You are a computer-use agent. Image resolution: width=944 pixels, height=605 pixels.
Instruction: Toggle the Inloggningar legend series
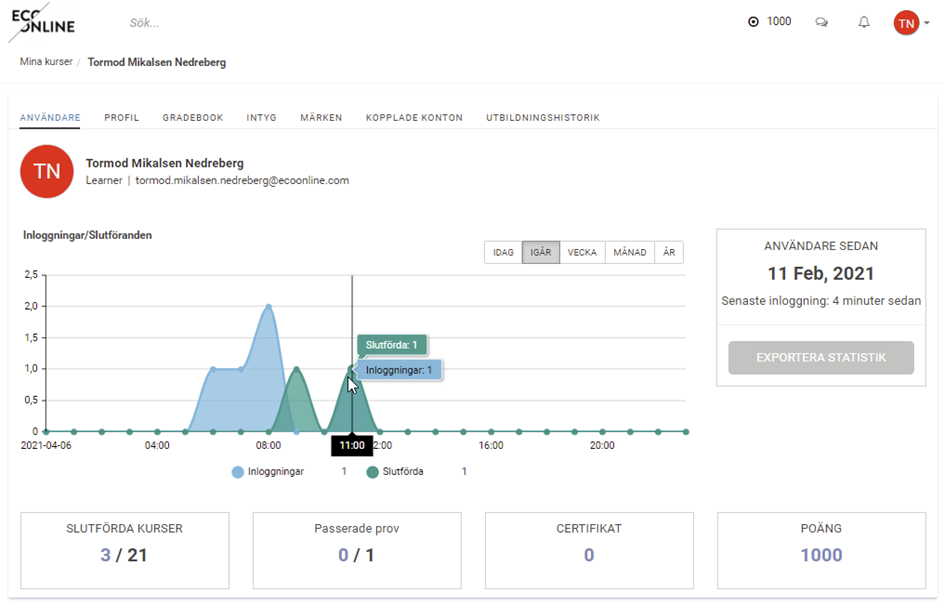268,472
